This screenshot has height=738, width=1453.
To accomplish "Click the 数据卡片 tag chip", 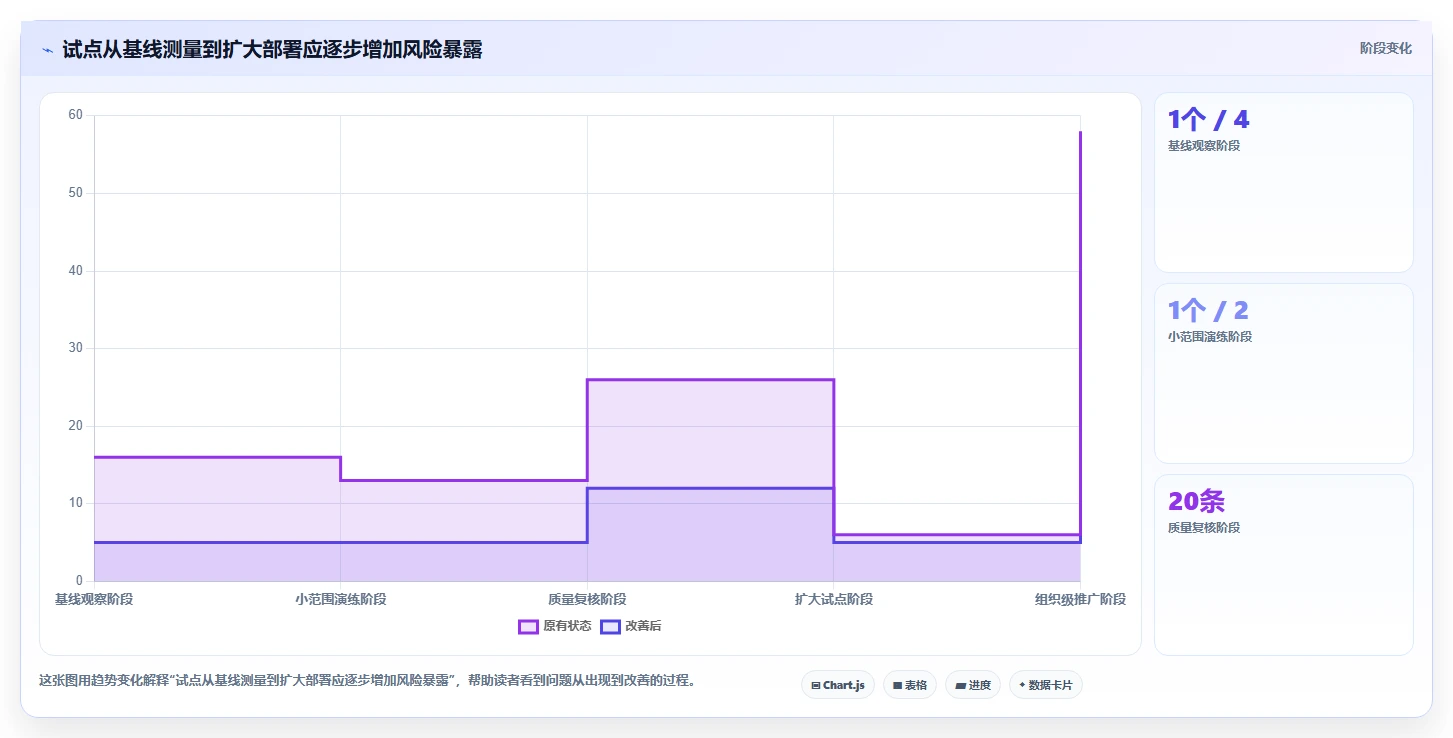I will tap(1045, 685).
